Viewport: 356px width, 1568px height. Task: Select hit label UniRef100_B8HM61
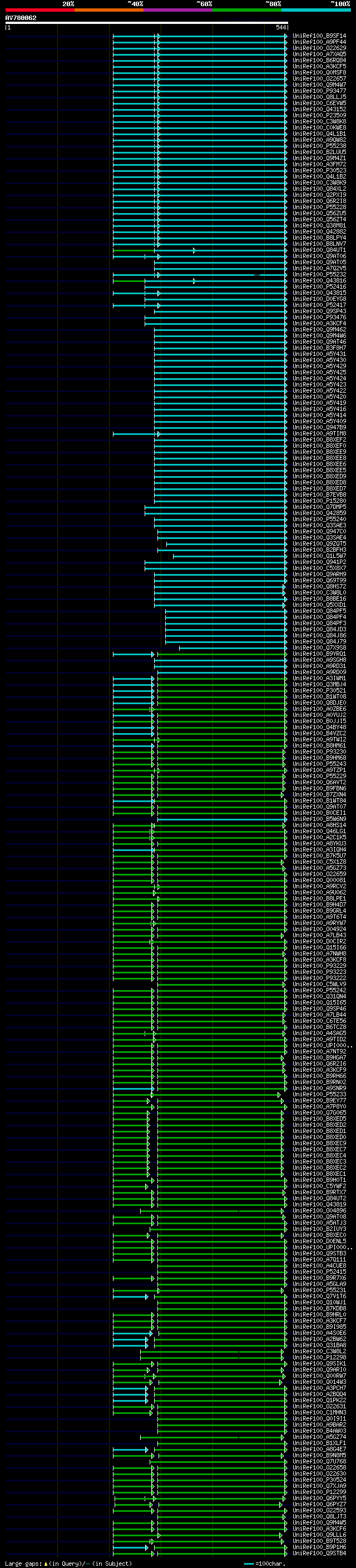pos(319,746)
